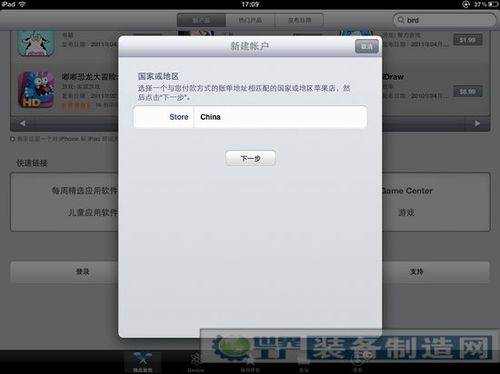Tap the 支持 button at the bottom right
The width and height of the screenshot is (500, 374).
click(x=436, y=272)
